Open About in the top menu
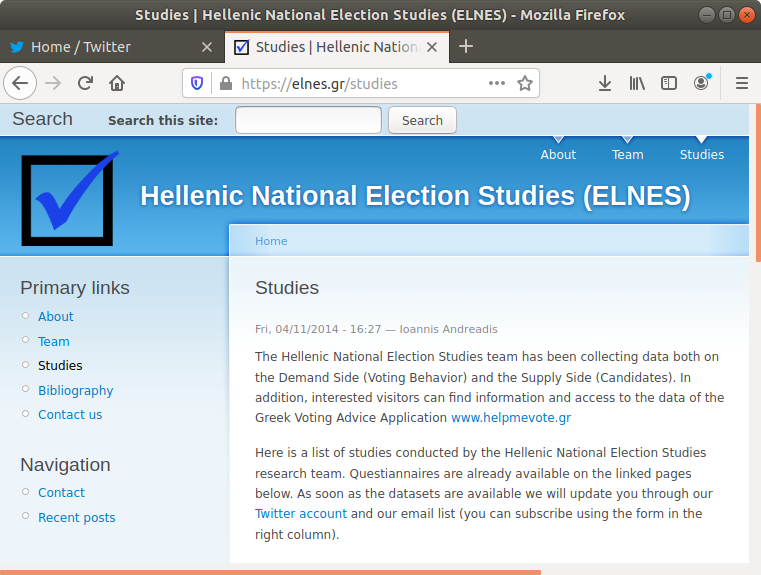 click(558, 154)
